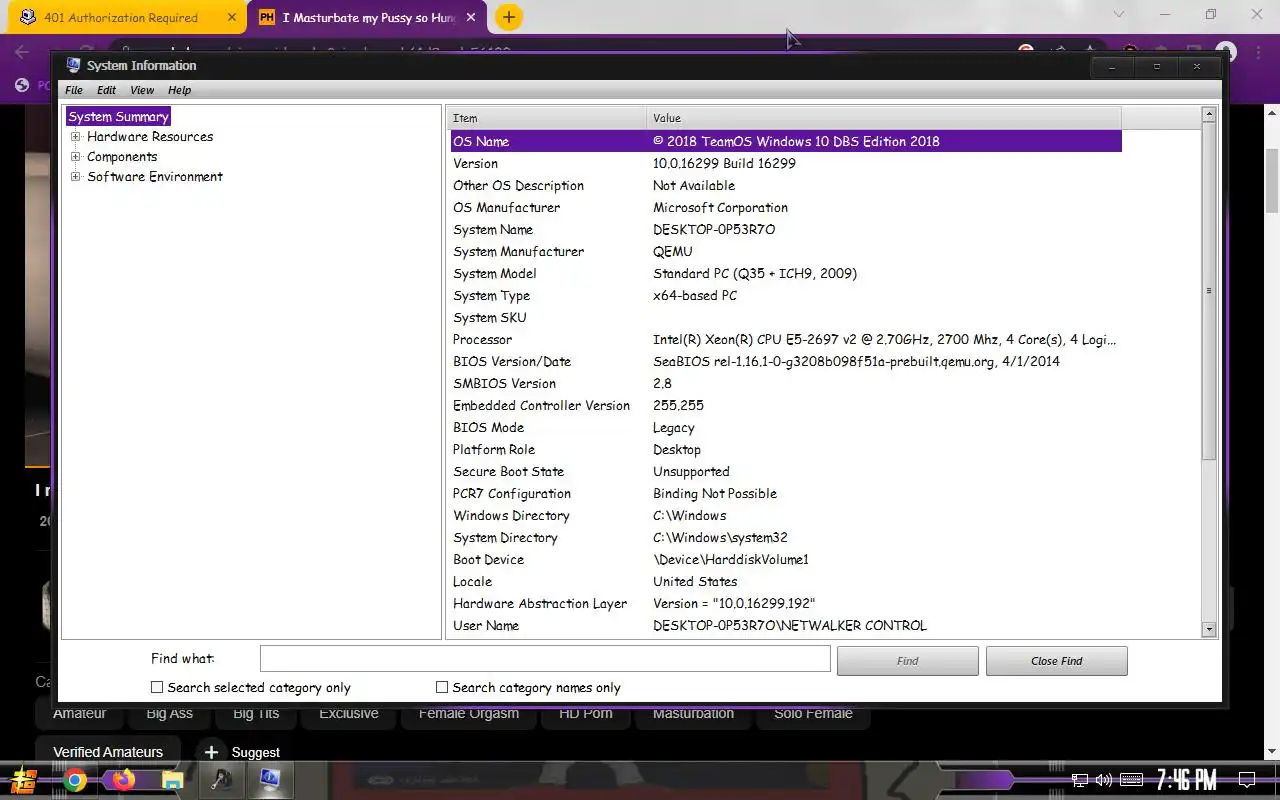Launch Google Chrome from the taskbar
Screen dimensions: 1280x800
75,780
